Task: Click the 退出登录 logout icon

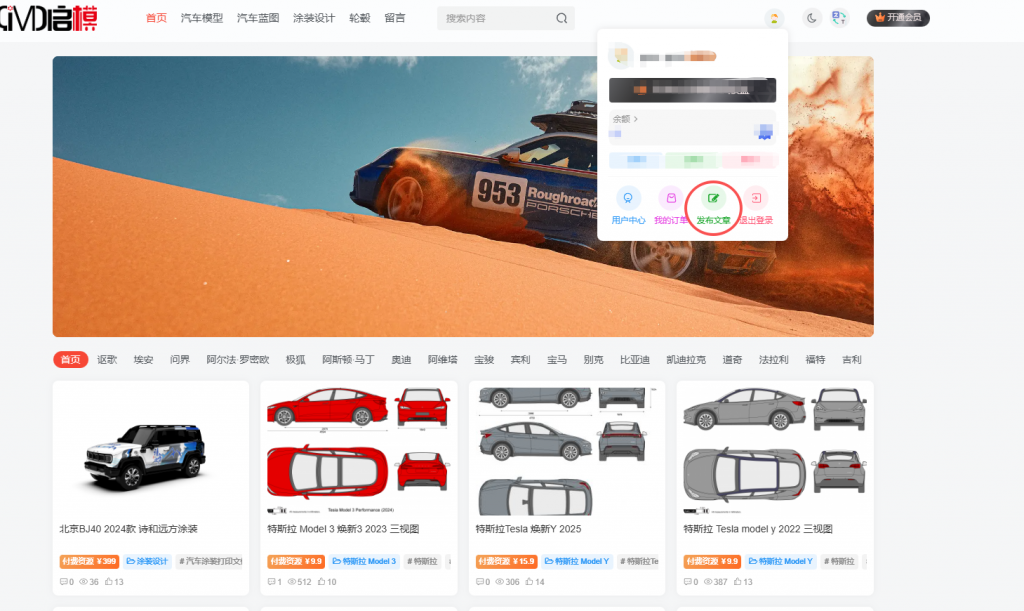Action: [755, 198]
